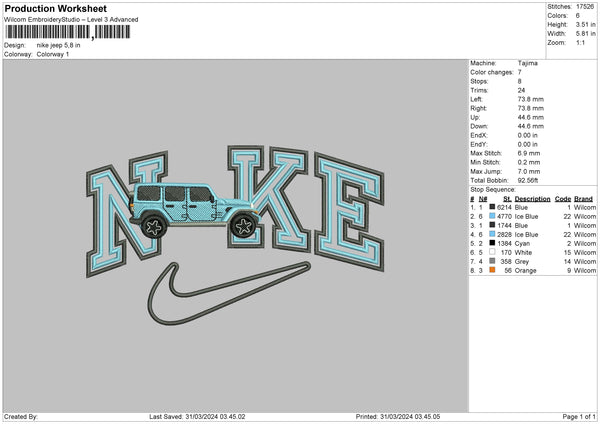Click the Printed timestamp 31/03/2024 03.45.05

point(410,417)
